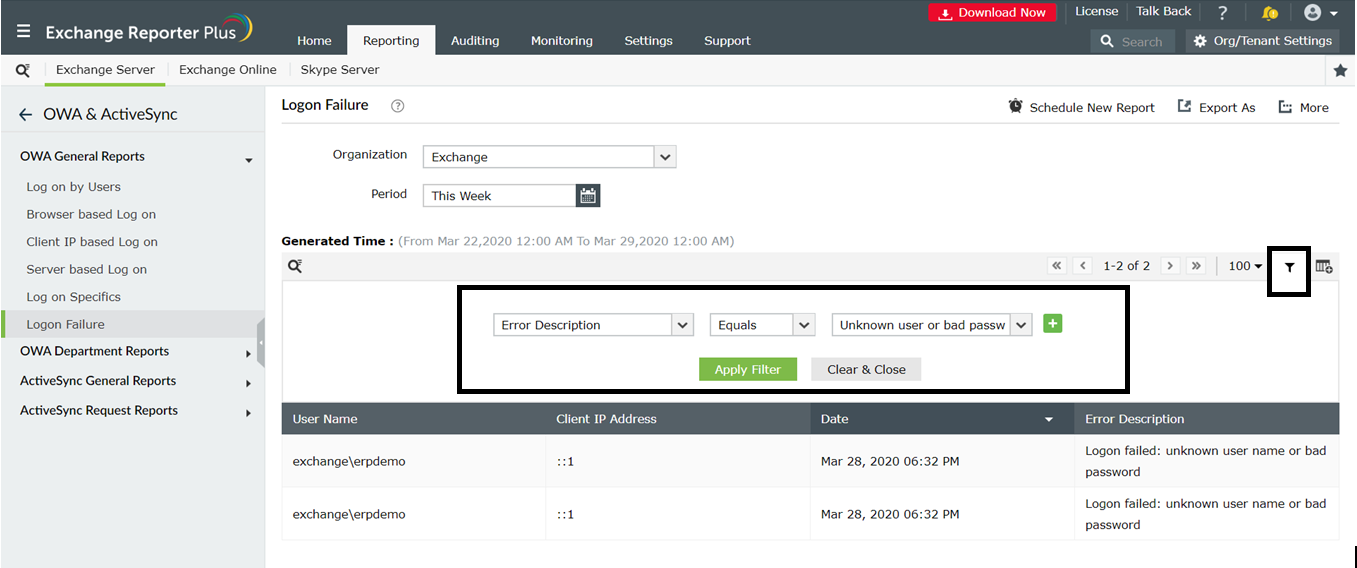This screenshot has width=1357, height=568.
Task: Click Apply Filter button
Action: tap(748, 369)
